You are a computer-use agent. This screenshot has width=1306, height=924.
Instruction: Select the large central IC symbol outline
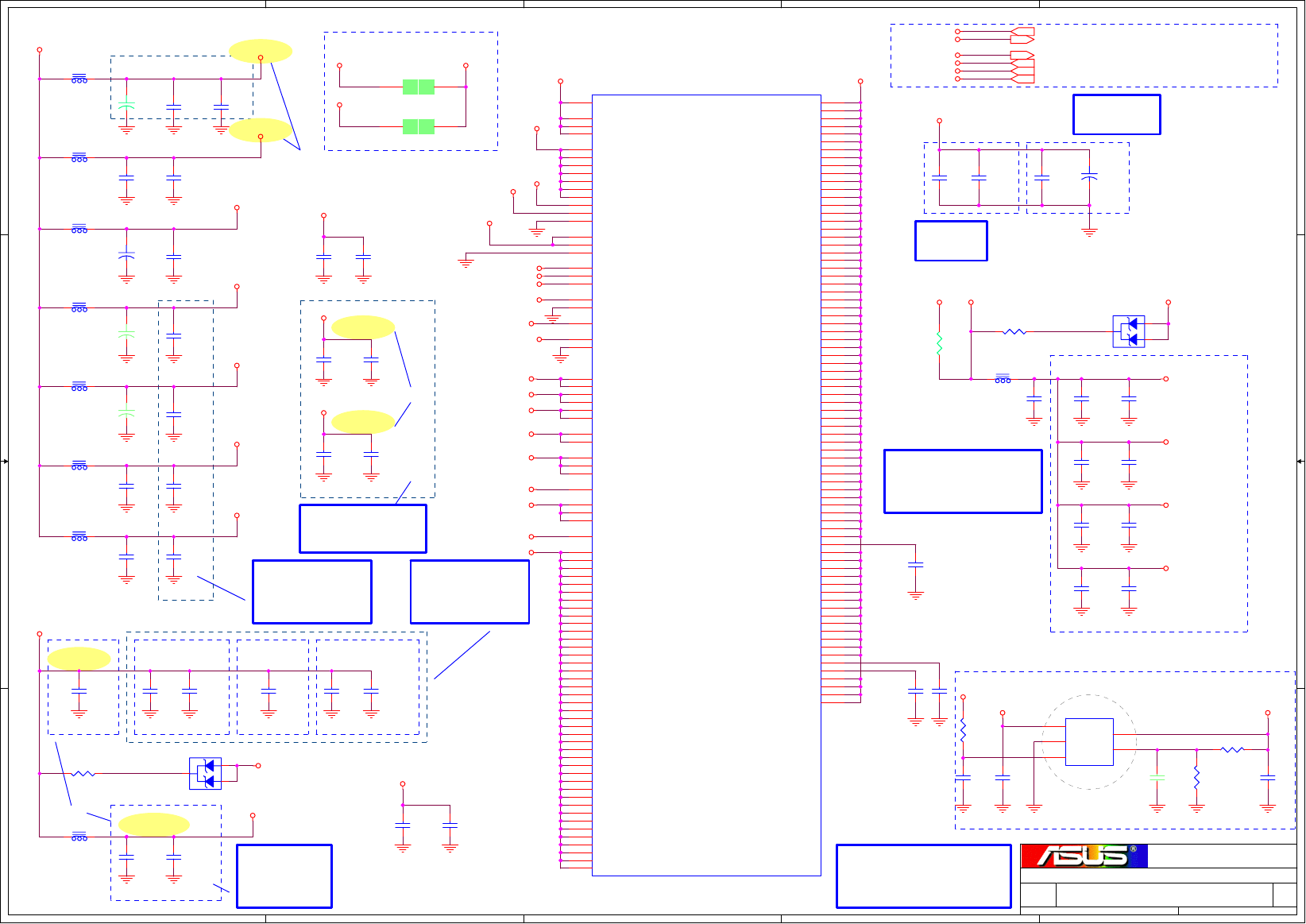point(706,485)
